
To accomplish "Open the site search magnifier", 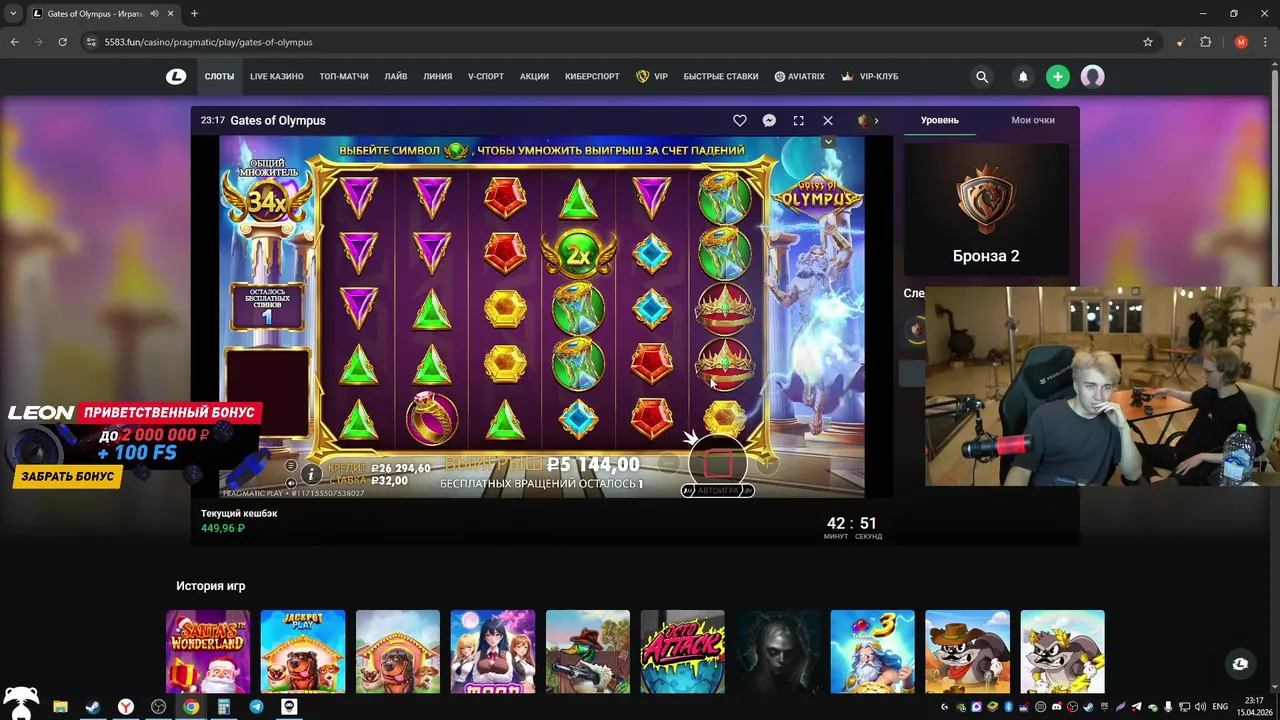I will 982,76.
